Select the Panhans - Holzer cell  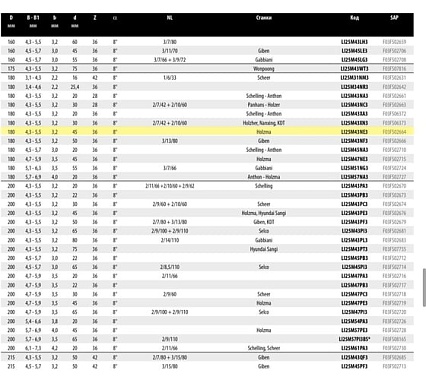[x=264, y=105]
